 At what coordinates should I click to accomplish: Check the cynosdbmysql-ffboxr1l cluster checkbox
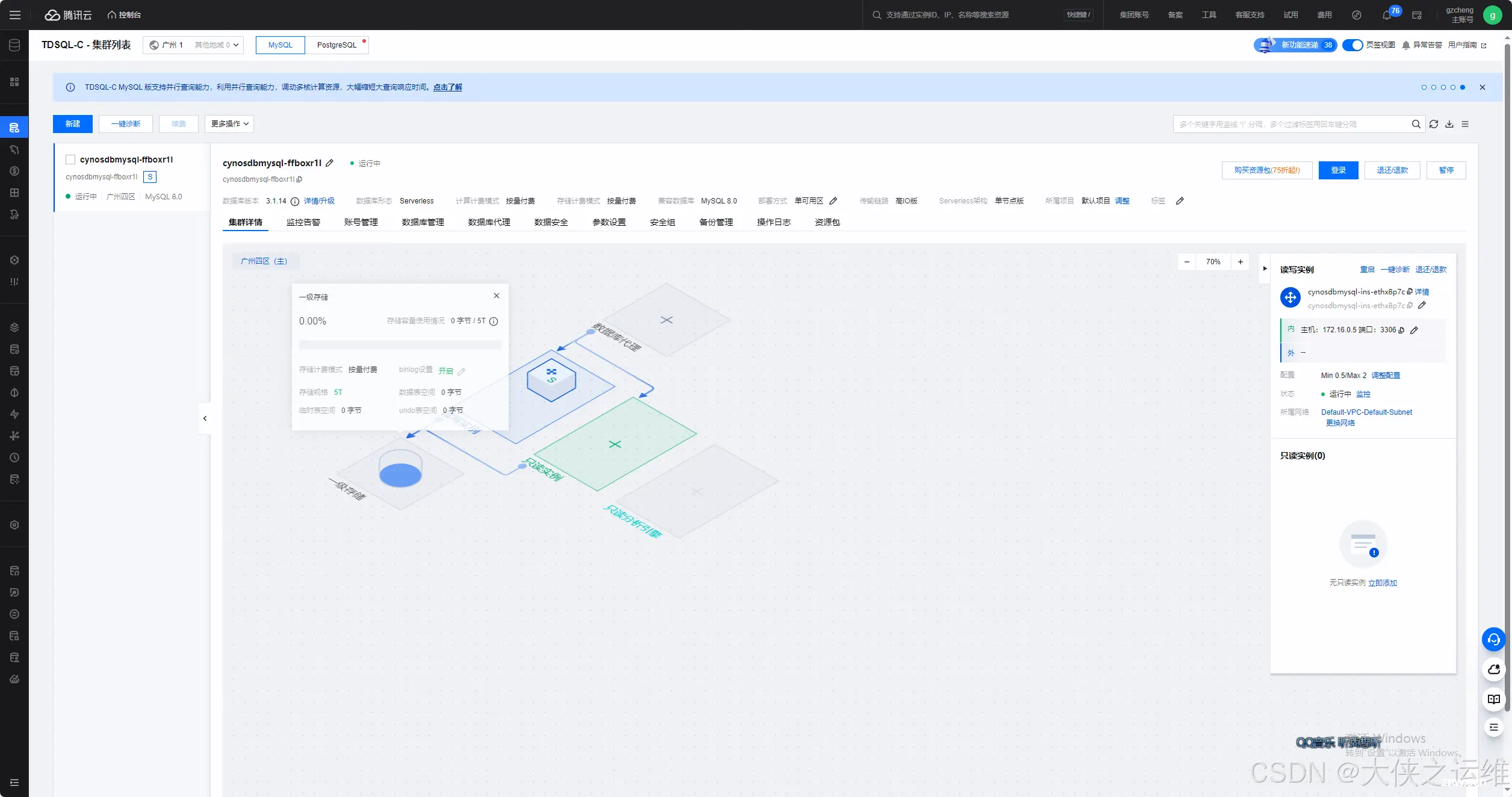(70, 160)
